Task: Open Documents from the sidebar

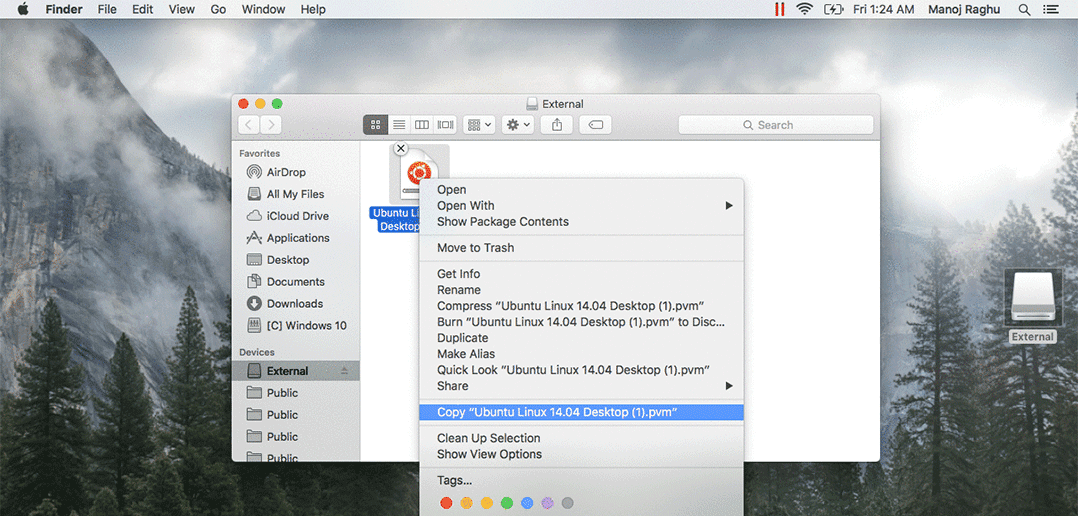Action: (296, 282)
